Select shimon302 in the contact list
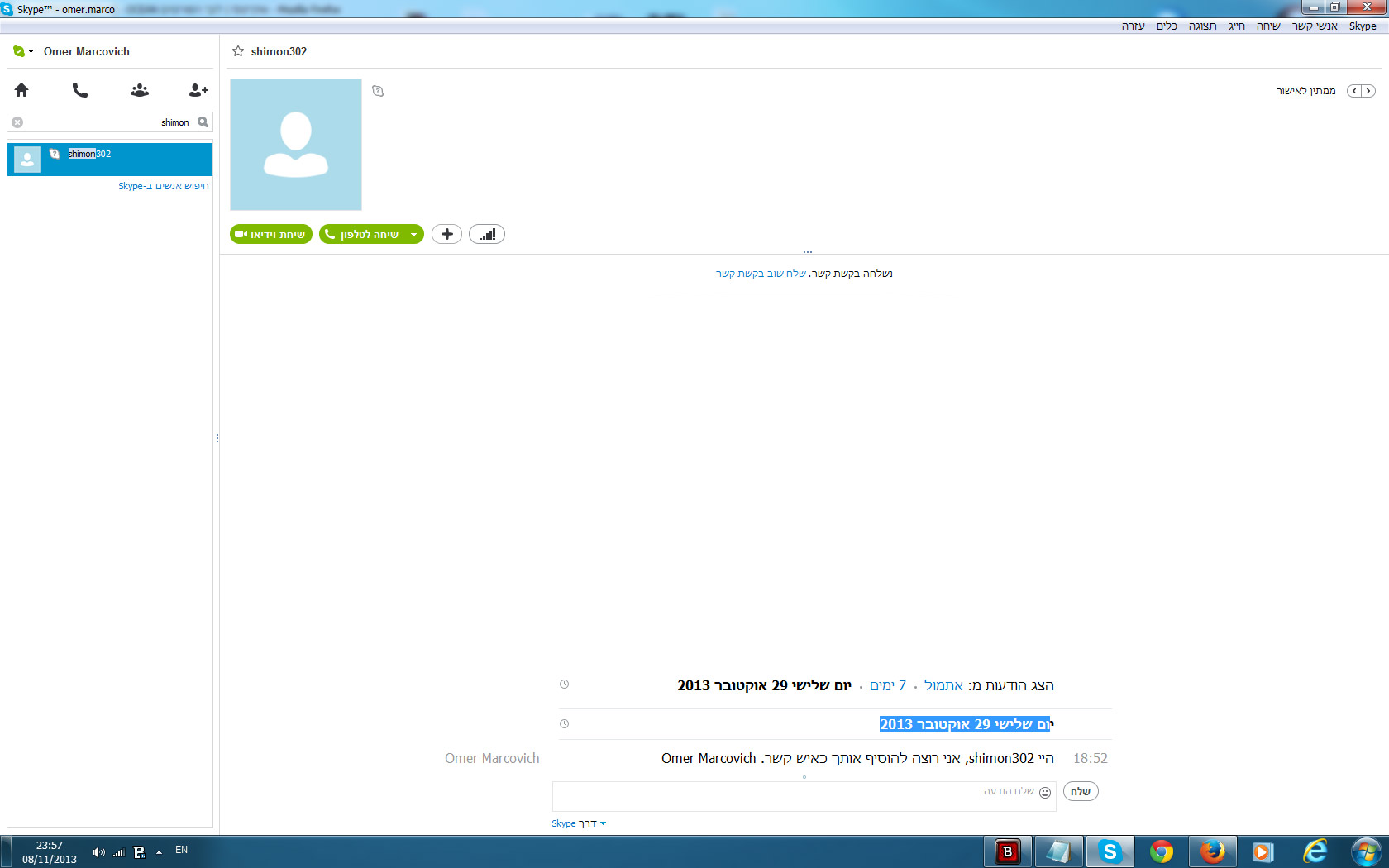 (110, 160)
